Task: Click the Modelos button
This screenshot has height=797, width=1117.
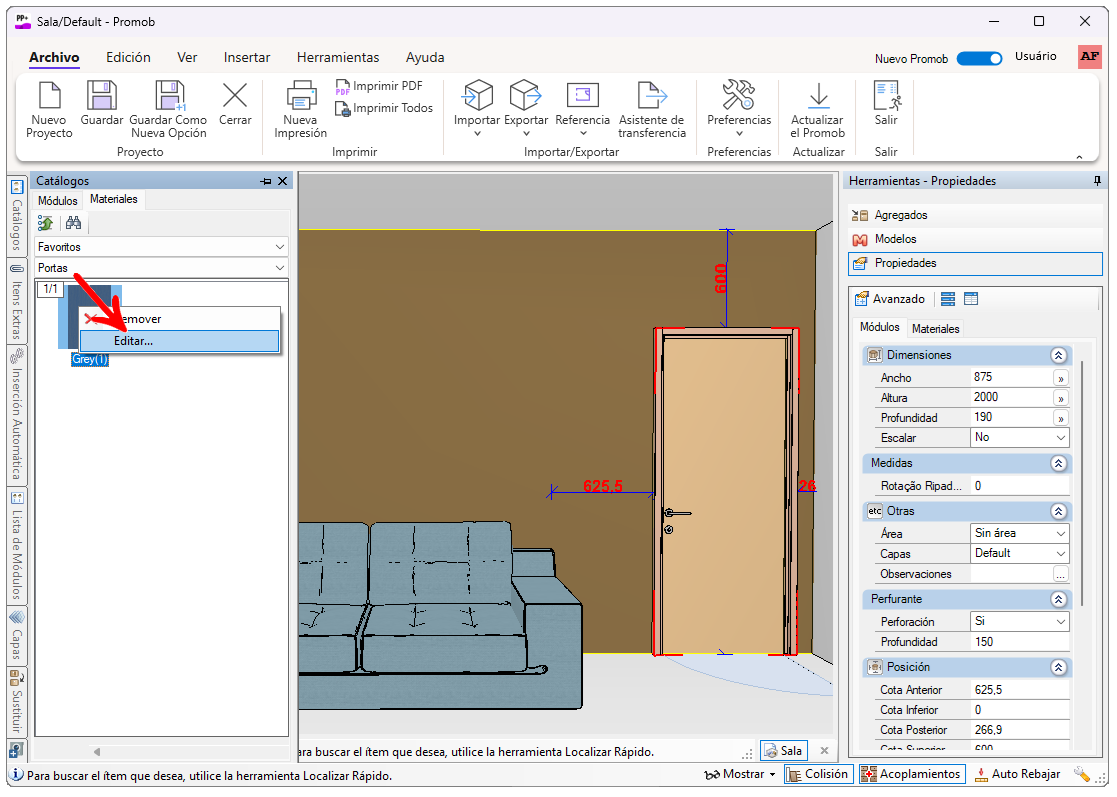Action: [895, 239]
